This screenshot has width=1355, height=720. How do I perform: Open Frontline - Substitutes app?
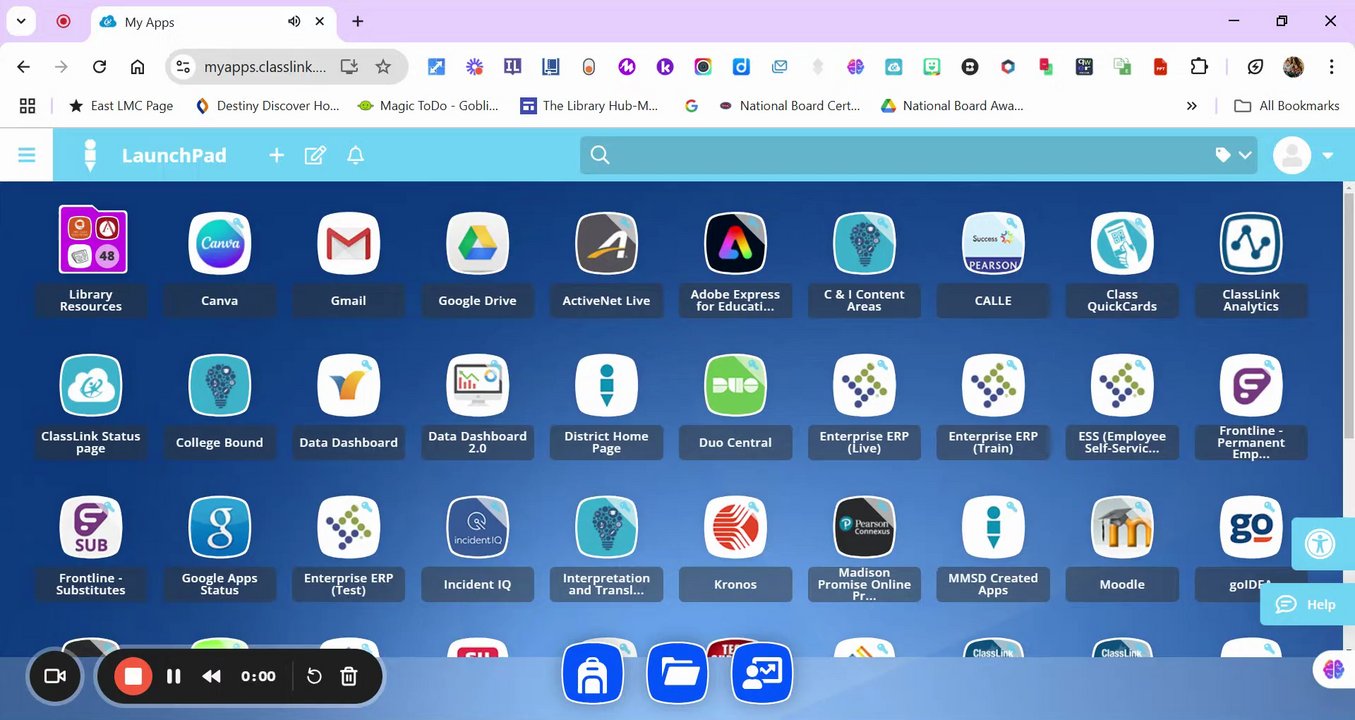(x=91, y=527)
